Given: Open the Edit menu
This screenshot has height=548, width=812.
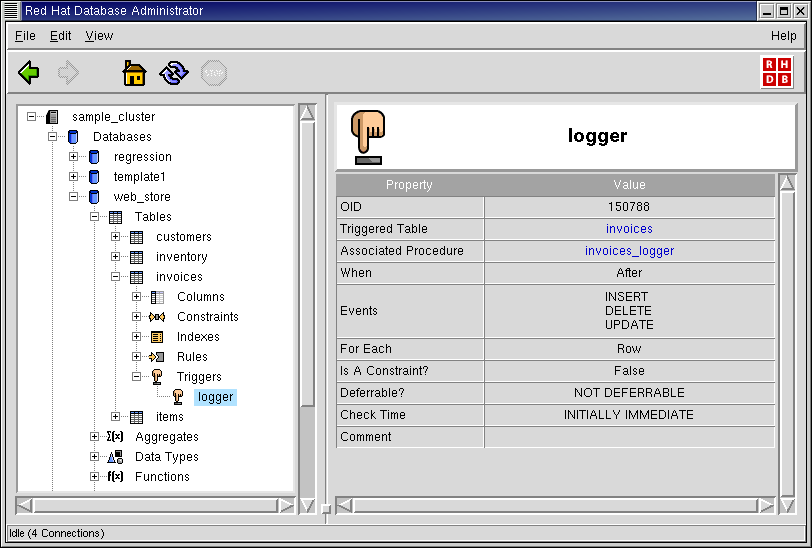Looking at the screenshot, I should coord(61,36).
